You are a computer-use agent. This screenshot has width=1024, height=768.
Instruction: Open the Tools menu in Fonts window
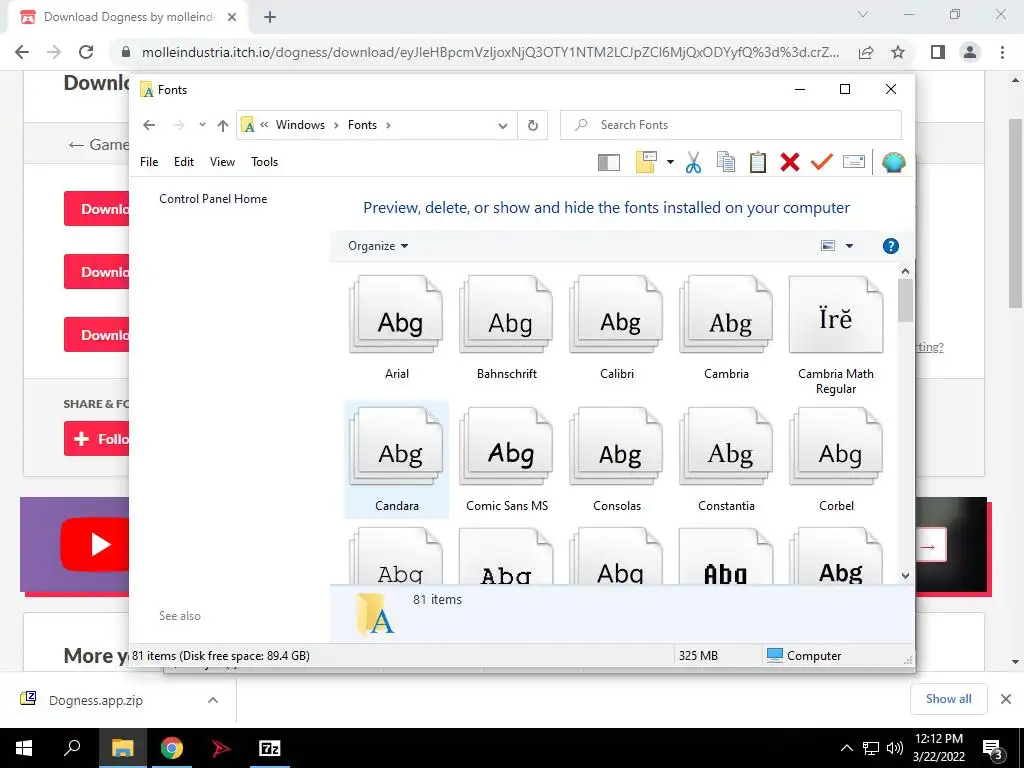pos(264,162)
